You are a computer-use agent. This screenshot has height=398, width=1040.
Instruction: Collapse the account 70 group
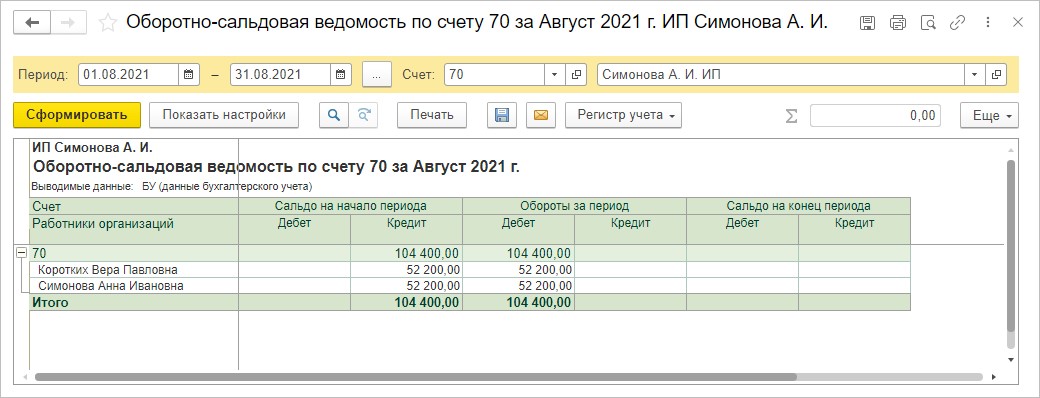21,253
